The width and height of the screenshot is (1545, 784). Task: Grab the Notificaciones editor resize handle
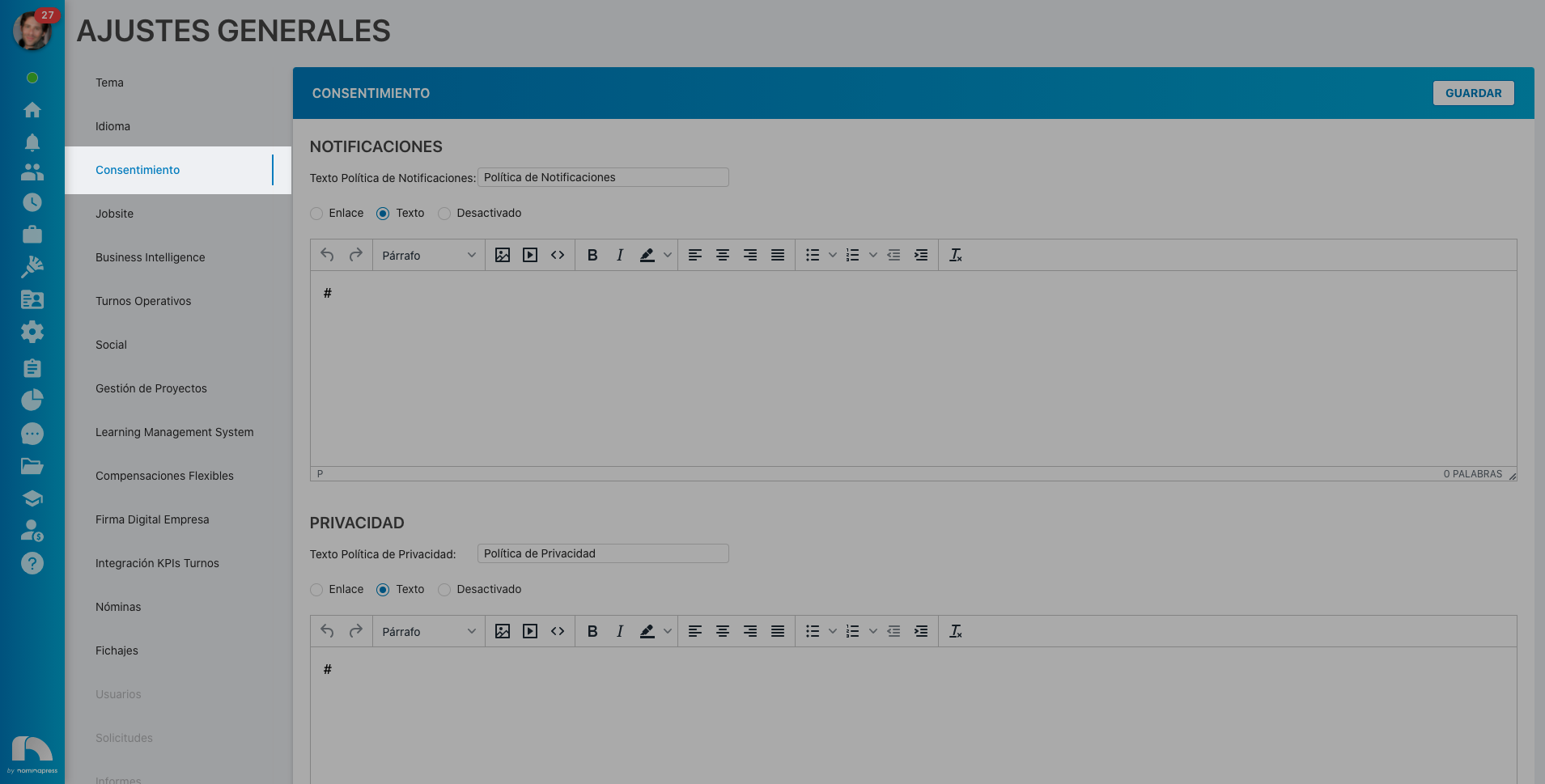click(1512, 476)
